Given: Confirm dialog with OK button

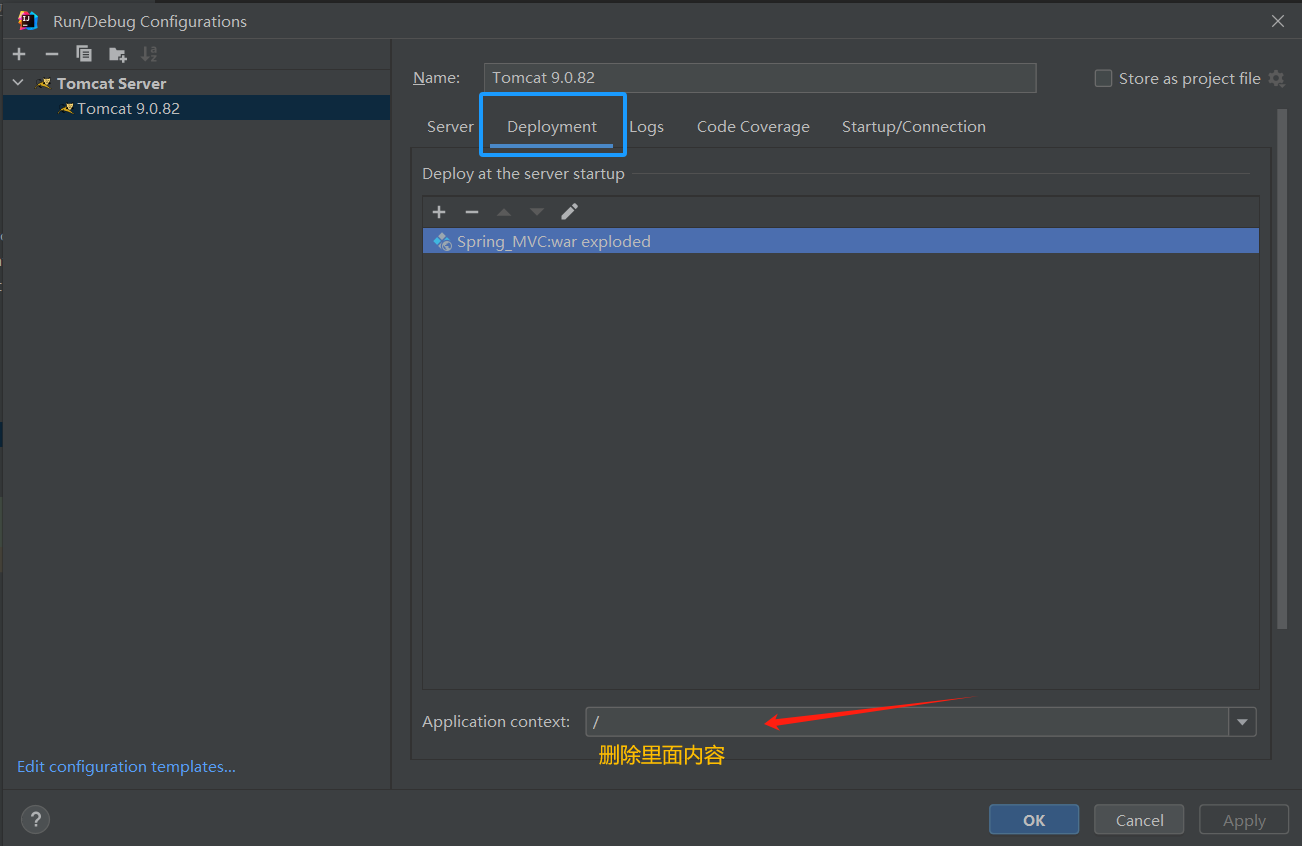Looking at the screenshot, I should 1034,820.
